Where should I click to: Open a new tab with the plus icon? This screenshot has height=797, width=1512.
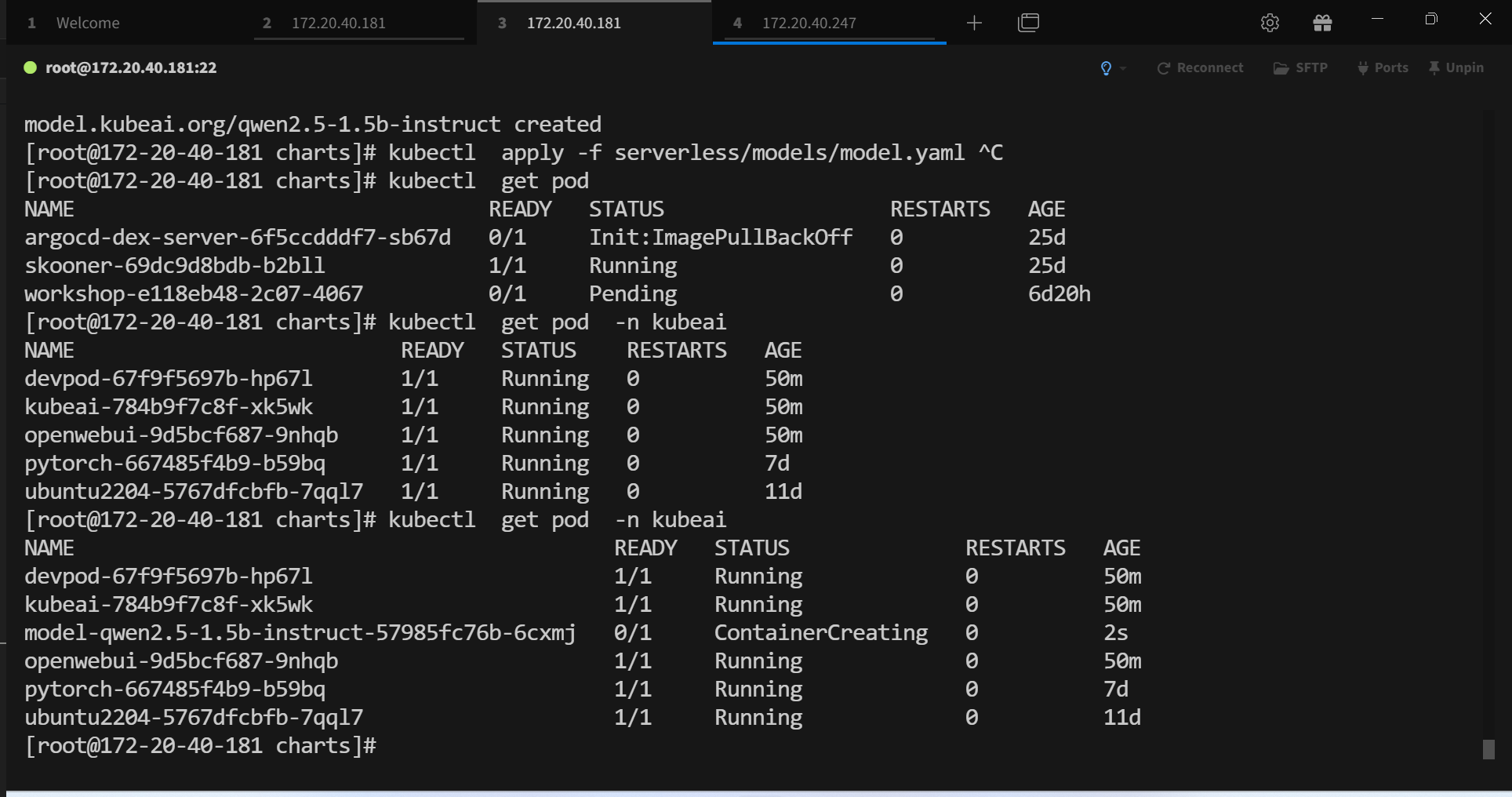[974, 23]
